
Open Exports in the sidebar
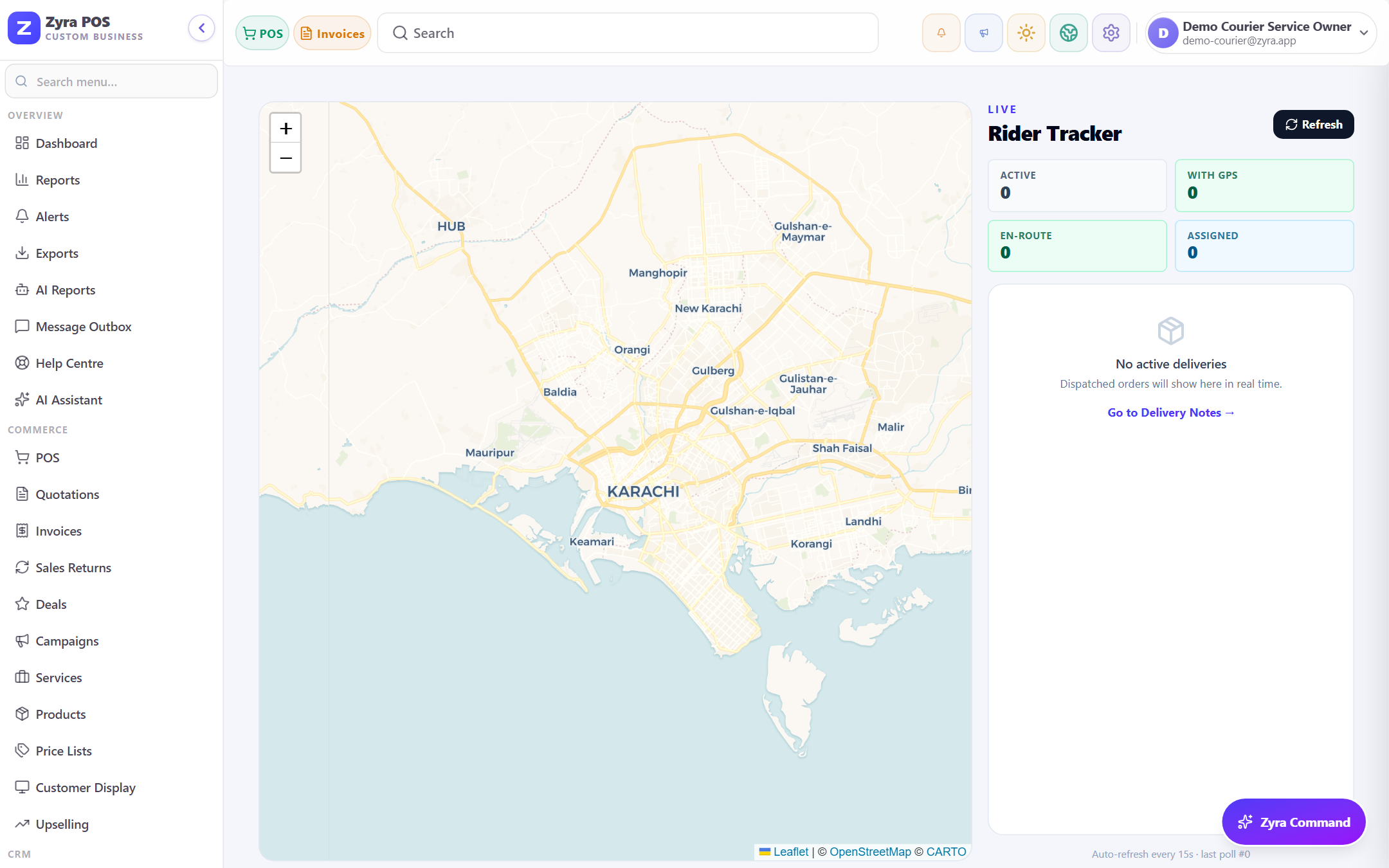coord(111,253)
